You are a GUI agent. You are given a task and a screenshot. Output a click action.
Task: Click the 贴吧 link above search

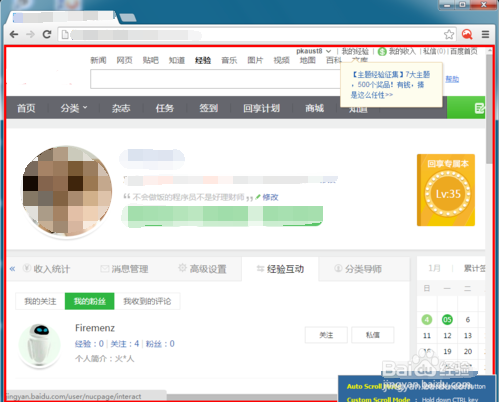pyautogui.click(x=151, y=60)
